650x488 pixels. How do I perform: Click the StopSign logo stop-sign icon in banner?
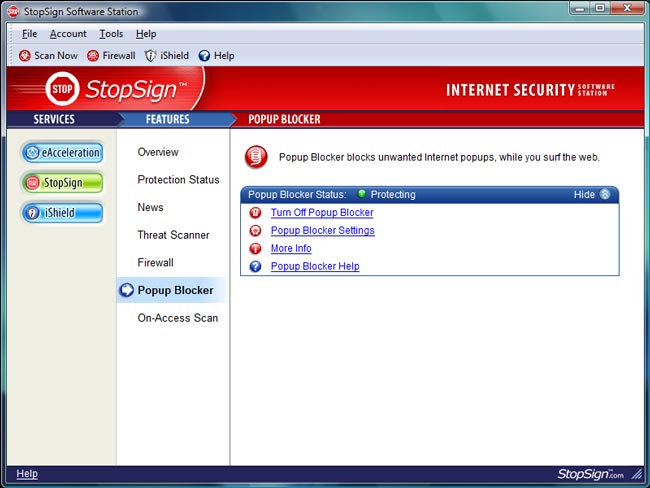point(62,89)
